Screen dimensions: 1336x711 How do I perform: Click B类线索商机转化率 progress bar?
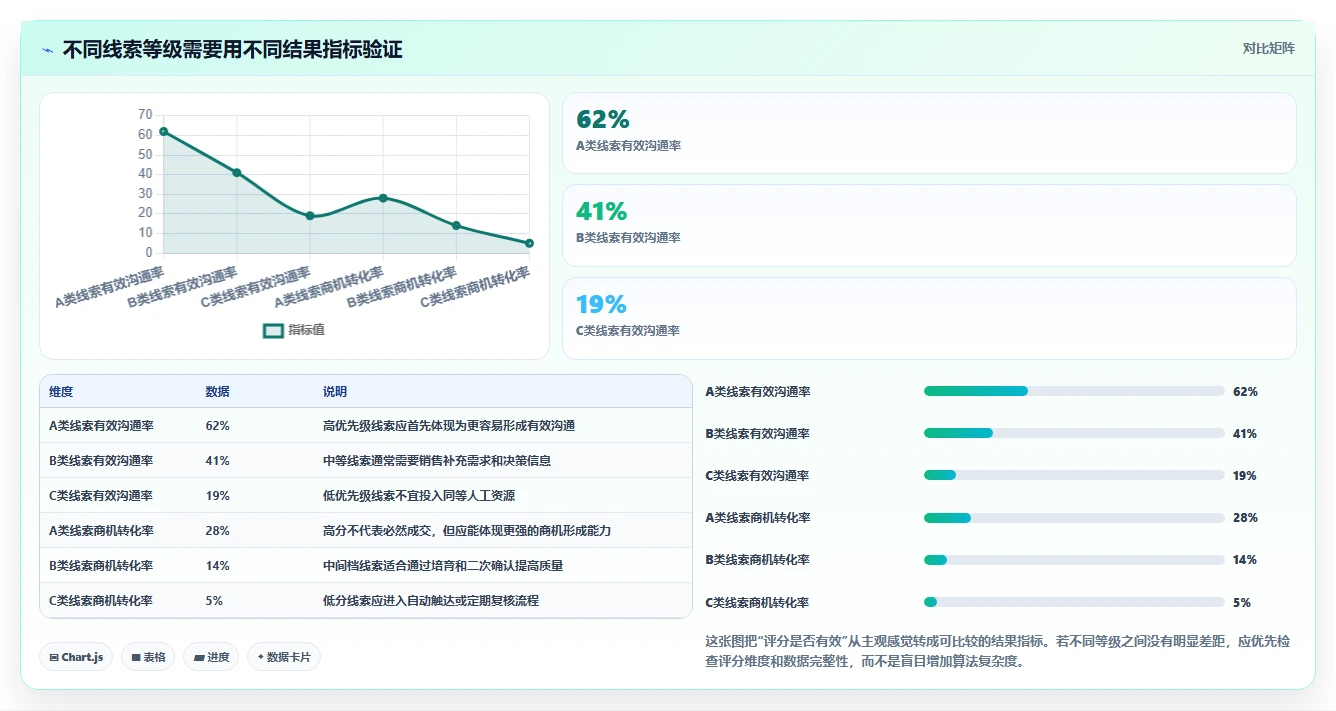tap(1074, 560)
